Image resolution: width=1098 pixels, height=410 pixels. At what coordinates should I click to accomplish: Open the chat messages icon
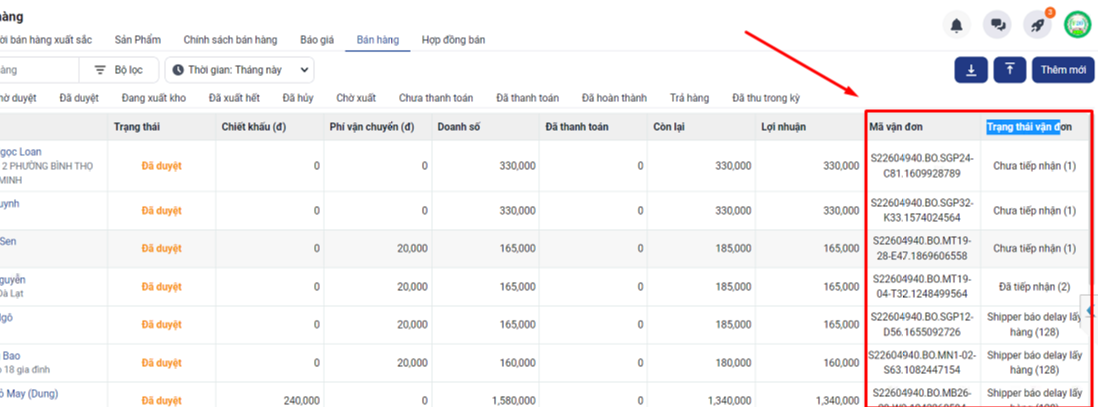click(997, 25)
